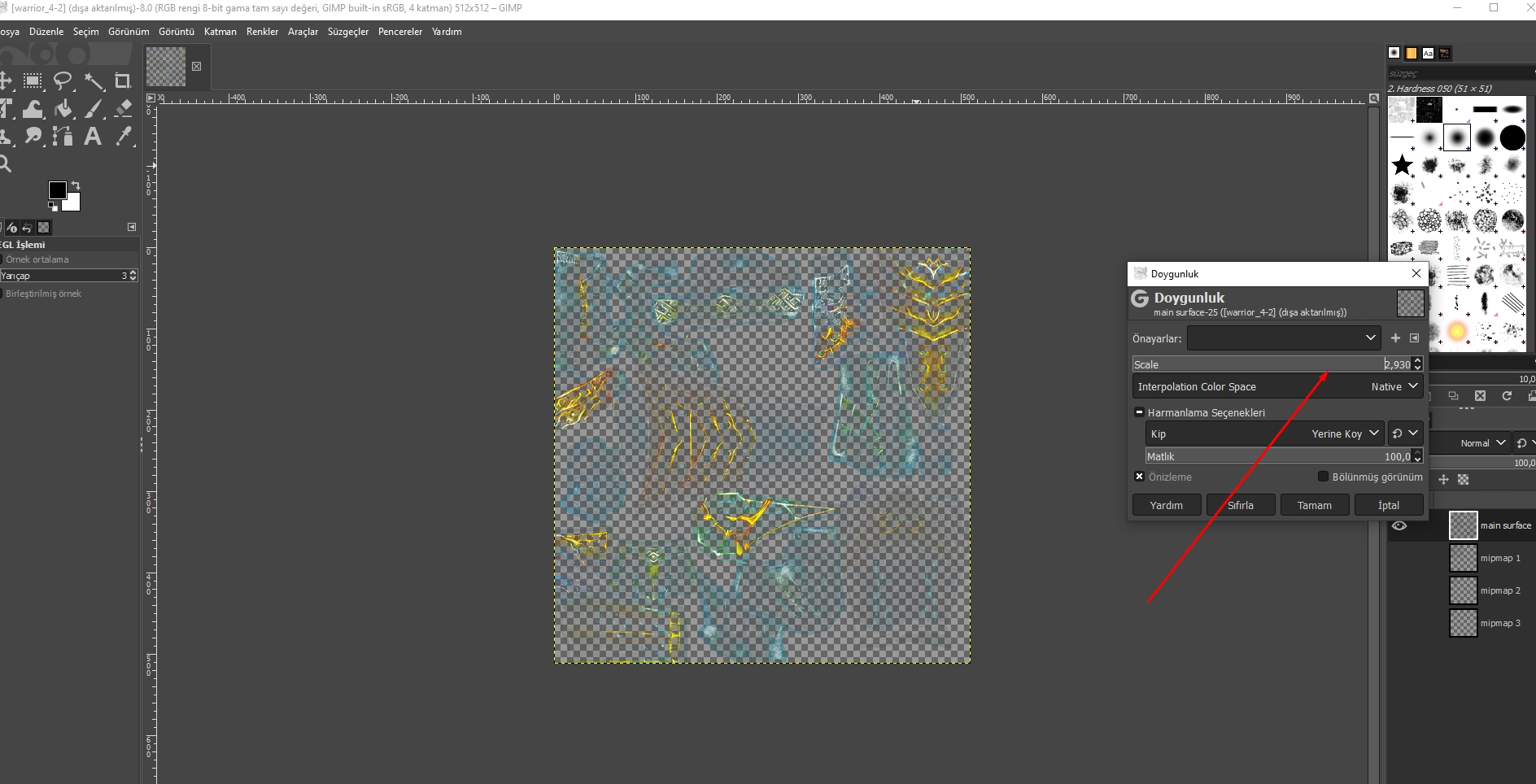This screenshot has width=1536, height=784.
Task: Open the Katman menu
Action: click(x=220, y=32)
